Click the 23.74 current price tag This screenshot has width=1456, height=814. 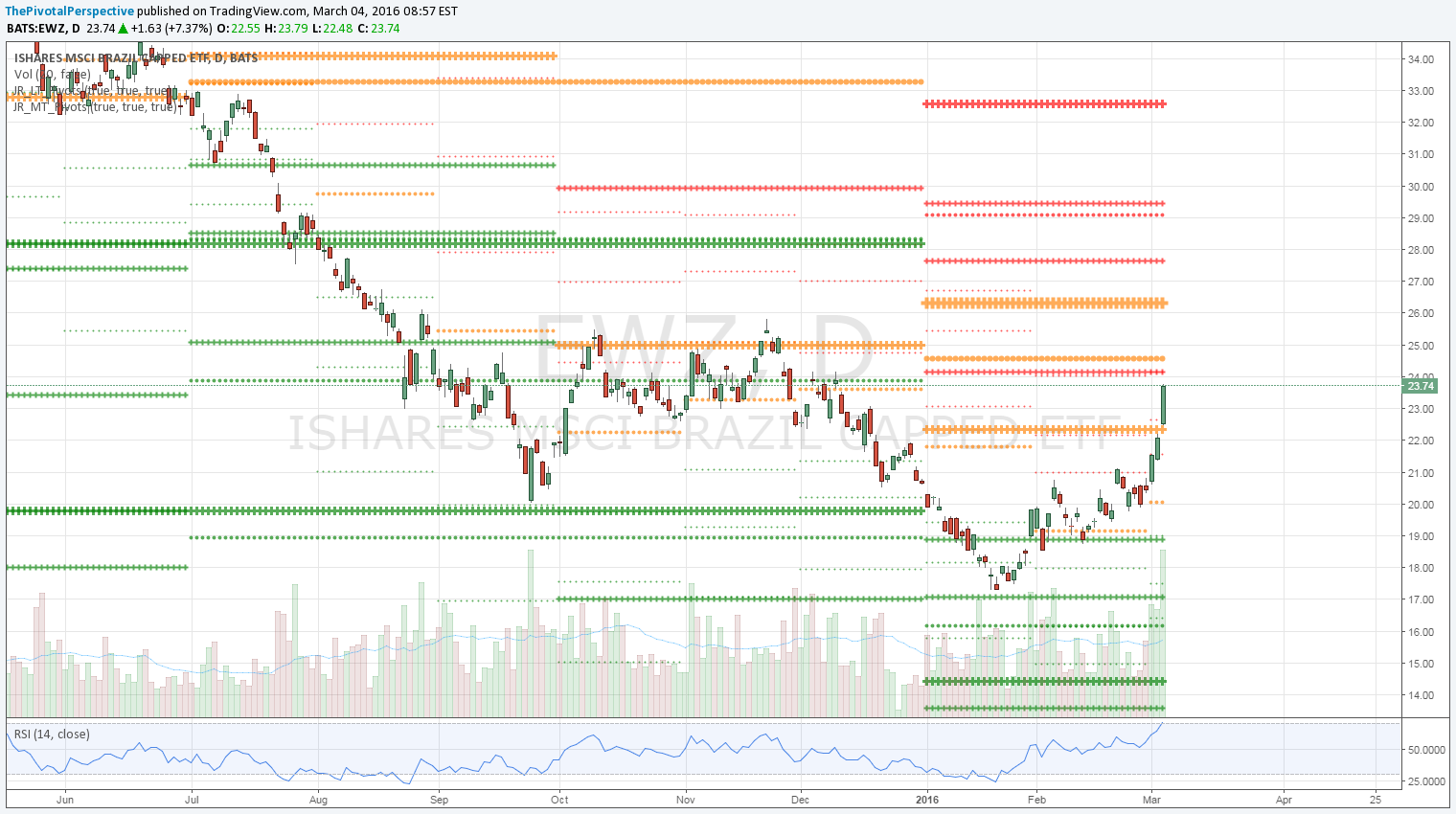coord(1421,386)
